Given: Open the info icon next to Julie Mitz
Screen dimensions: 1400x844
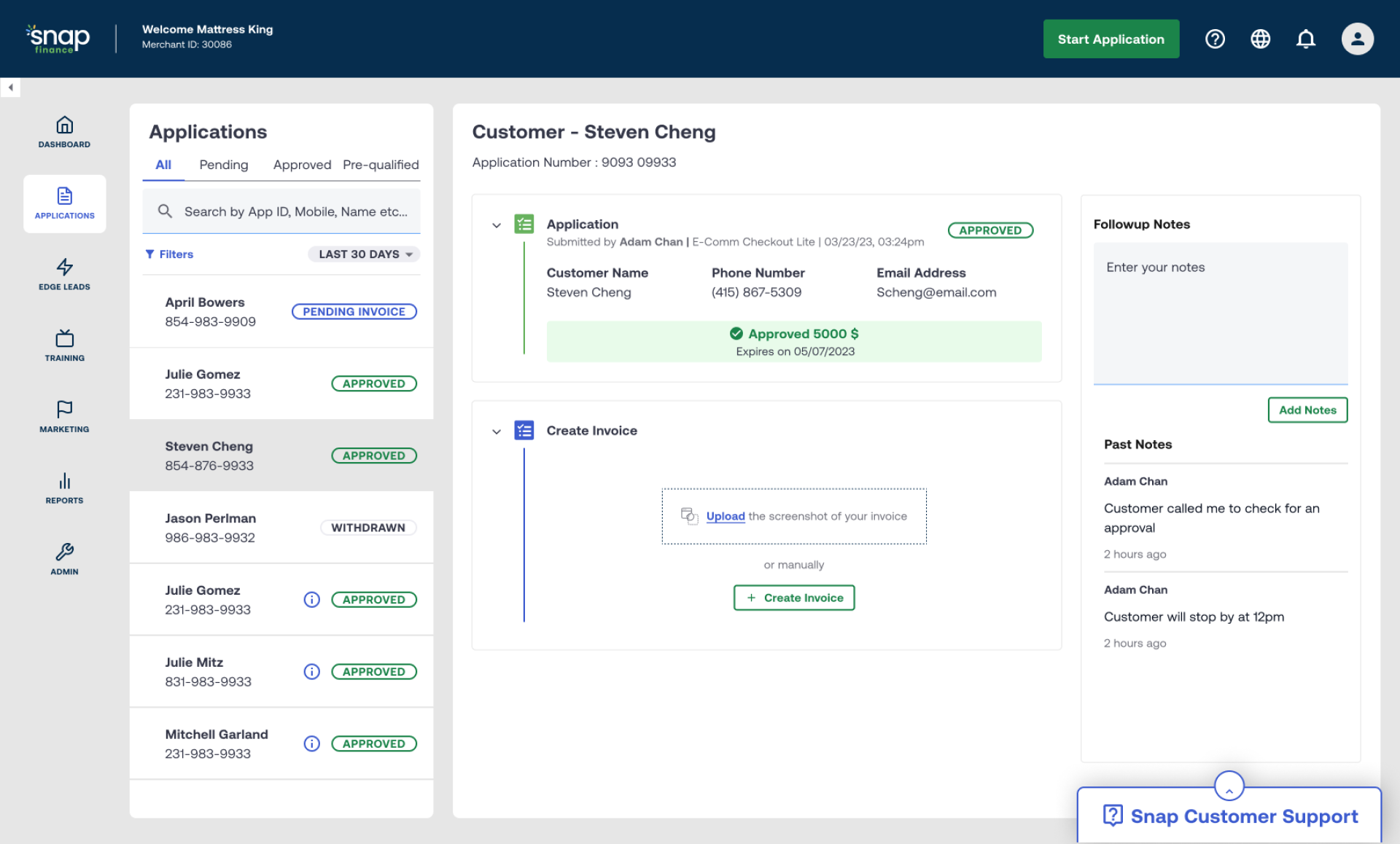Looking at the screenshot, I should tap(311, 671).
